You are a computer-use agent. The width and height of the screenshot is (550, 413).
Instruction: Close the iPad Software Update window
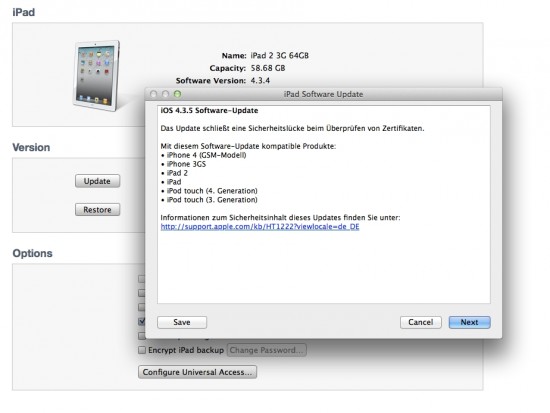153,94
